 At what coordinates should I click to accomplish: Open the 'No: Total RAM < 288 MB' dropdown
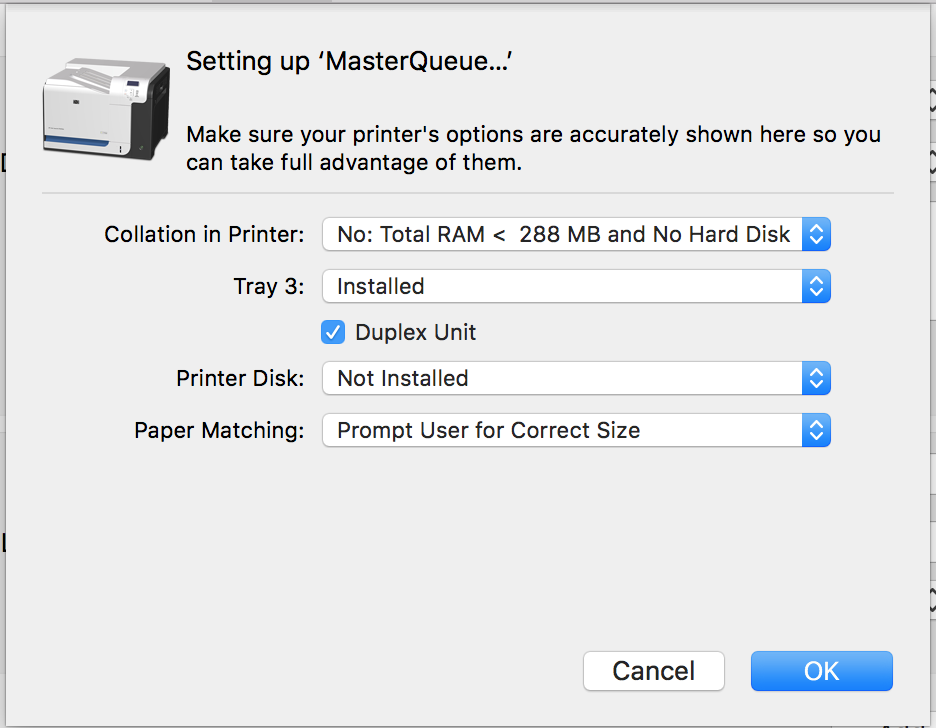pyautogui.click(x=576, y=234)
